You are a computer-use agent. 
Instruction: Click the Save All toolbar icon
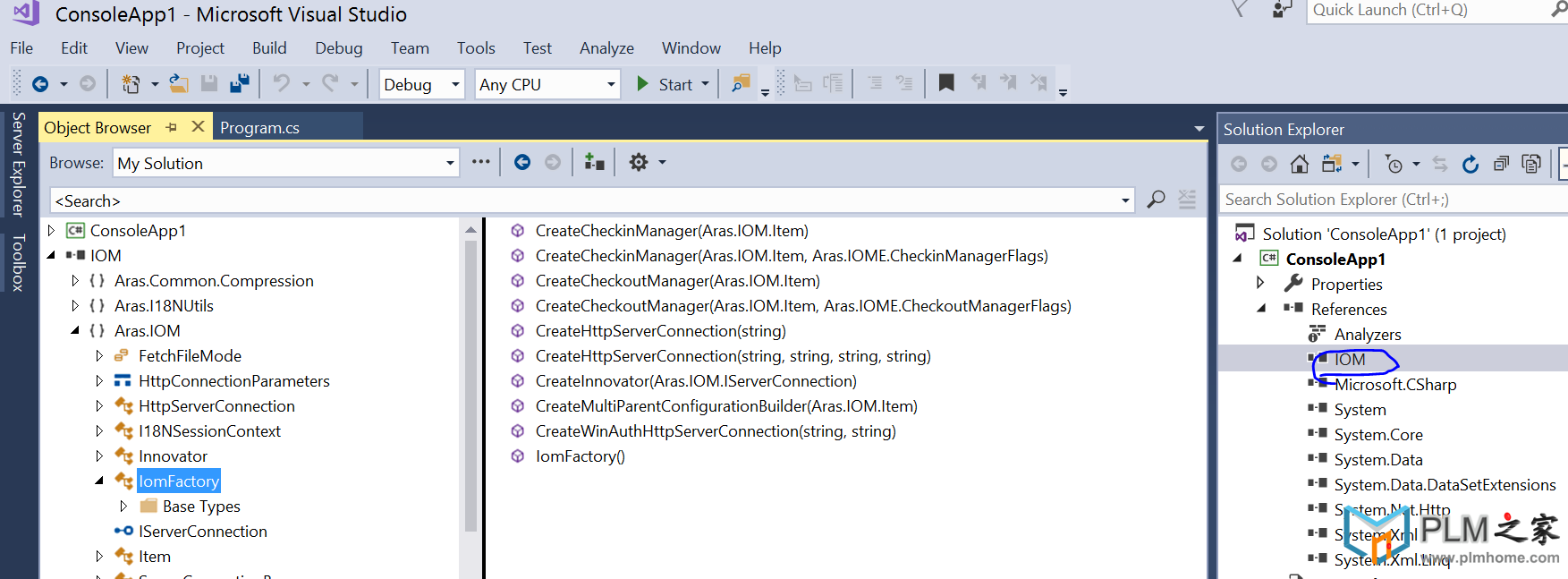(x=240, y=84)
